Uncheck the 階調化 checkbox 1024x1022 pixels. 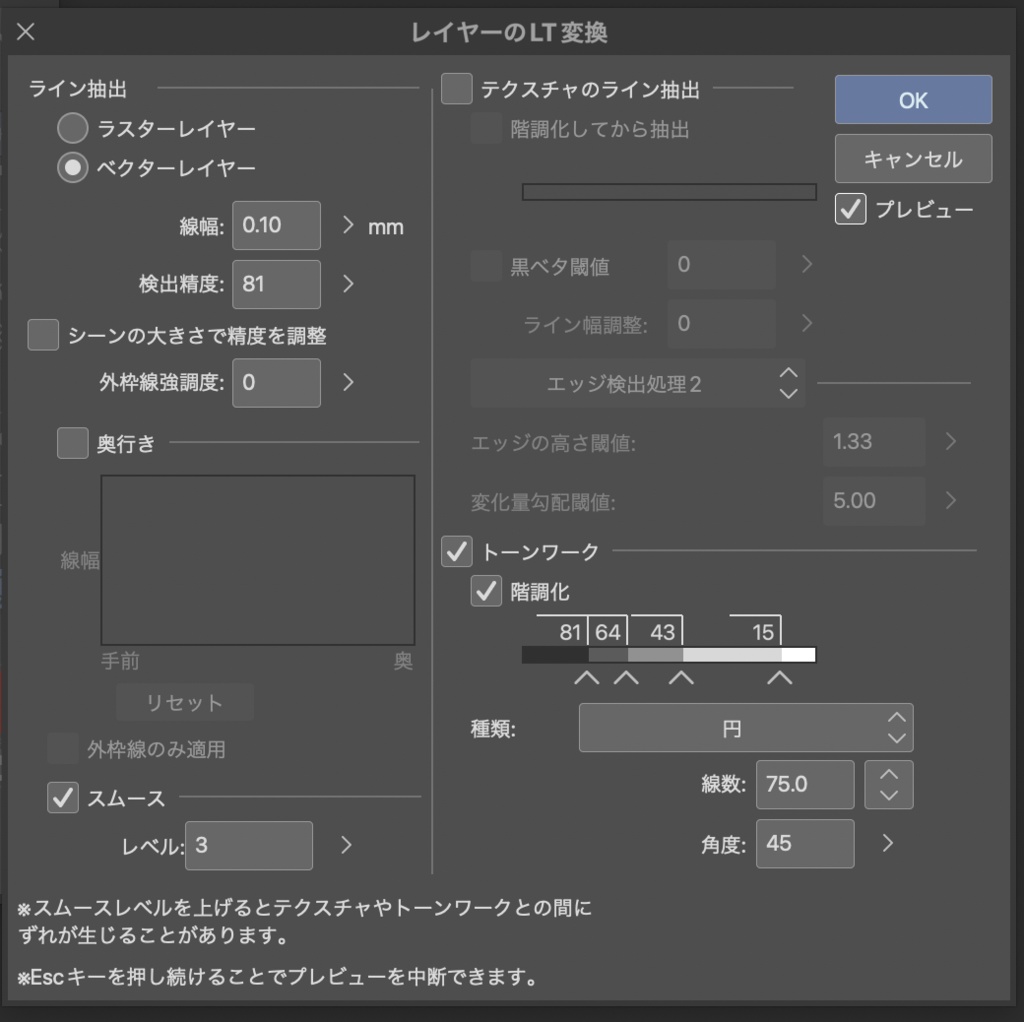(486, 591)
